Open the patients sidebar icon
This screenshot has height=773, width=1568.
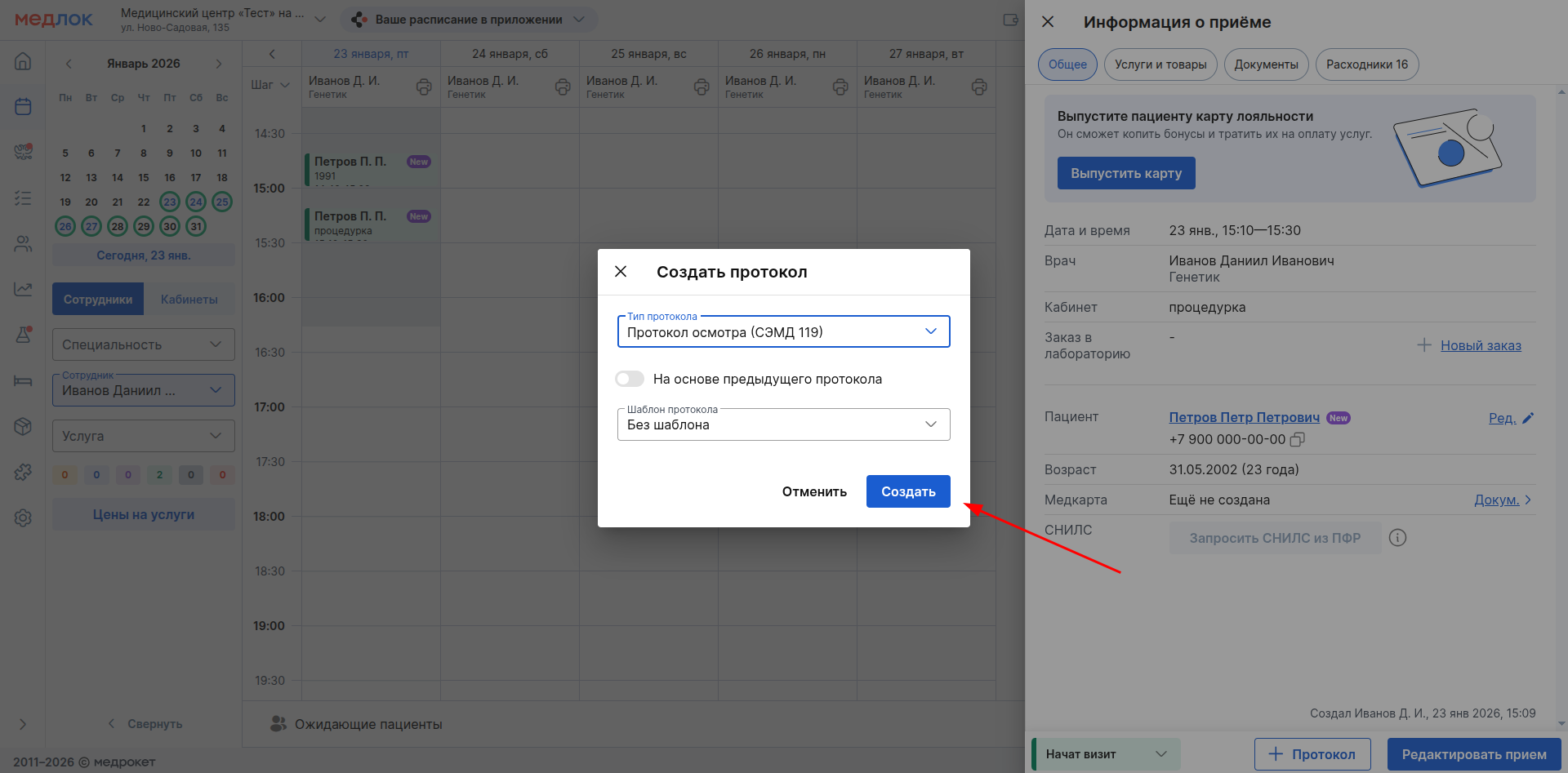[23, 243]
